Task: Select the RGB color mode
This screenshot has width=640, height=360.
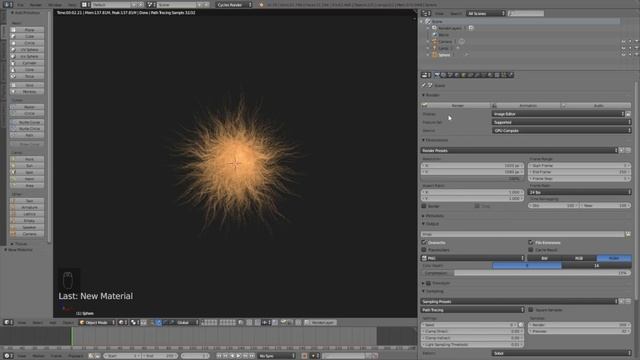Action: (x=579, y=258)
